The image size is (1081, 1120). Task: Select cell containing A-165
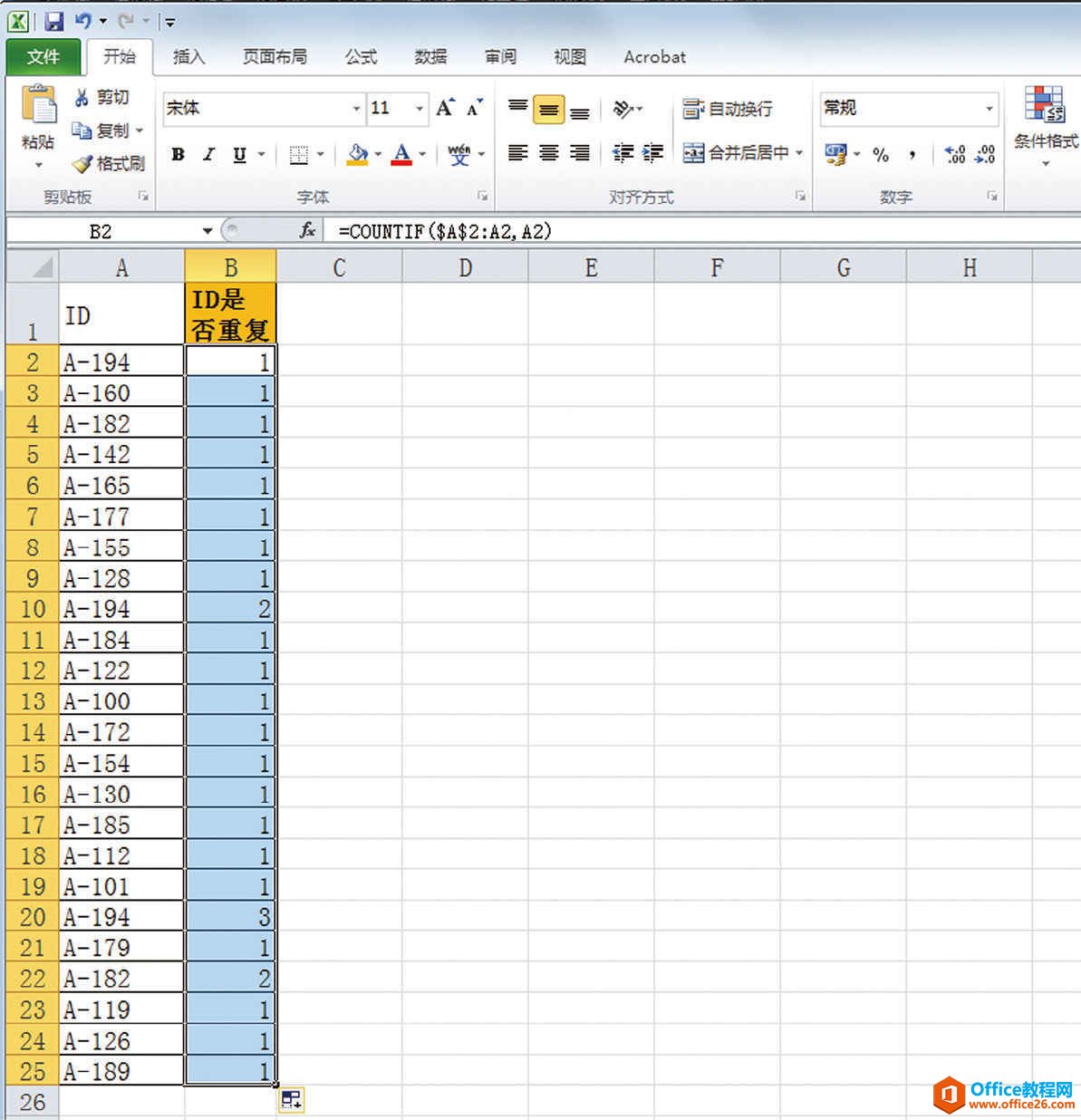pos(121,486)
